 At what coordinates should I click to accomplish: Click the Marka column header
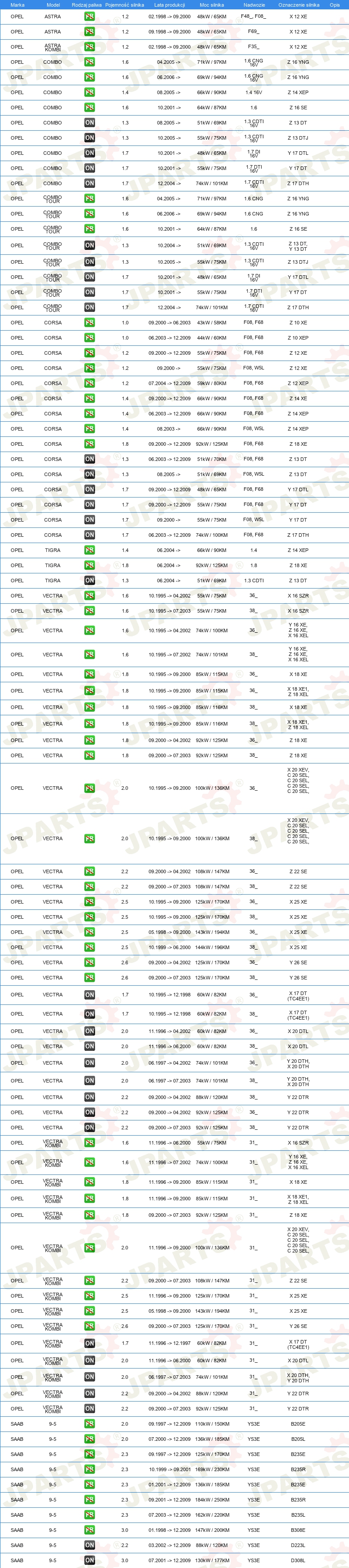tap(17, 5)
